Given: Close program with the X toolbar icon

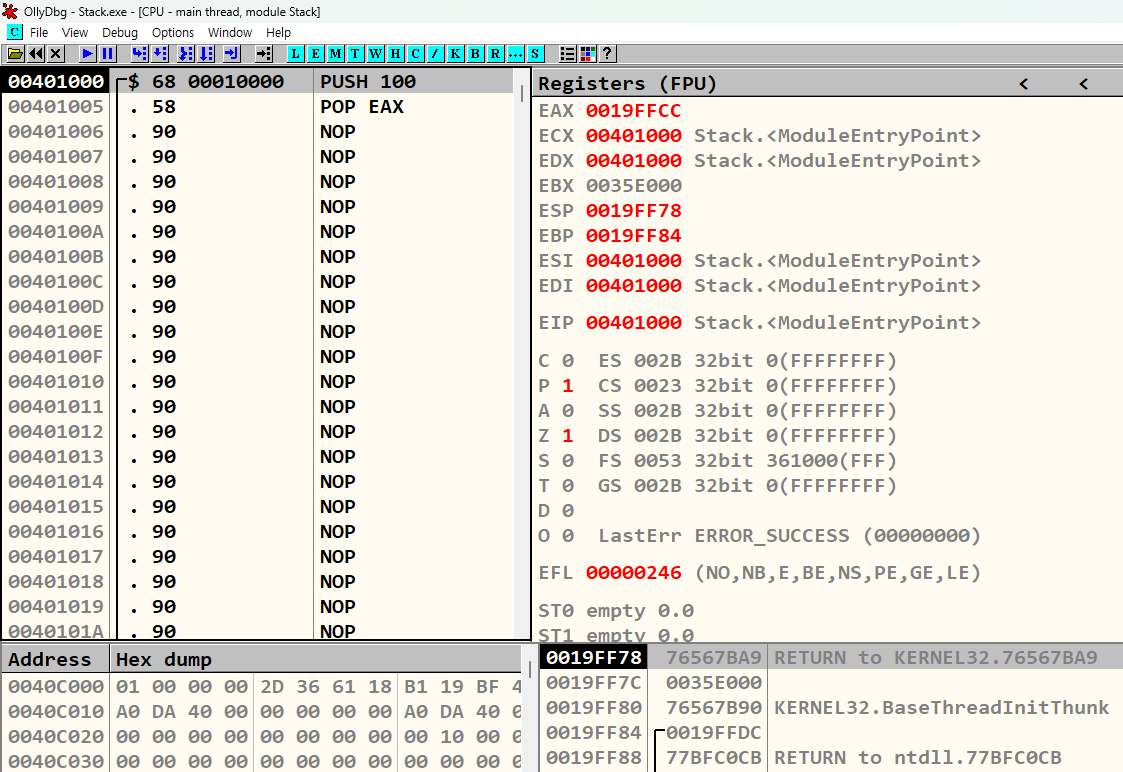Looking at the screenshot, I should [x=56, y=53].
